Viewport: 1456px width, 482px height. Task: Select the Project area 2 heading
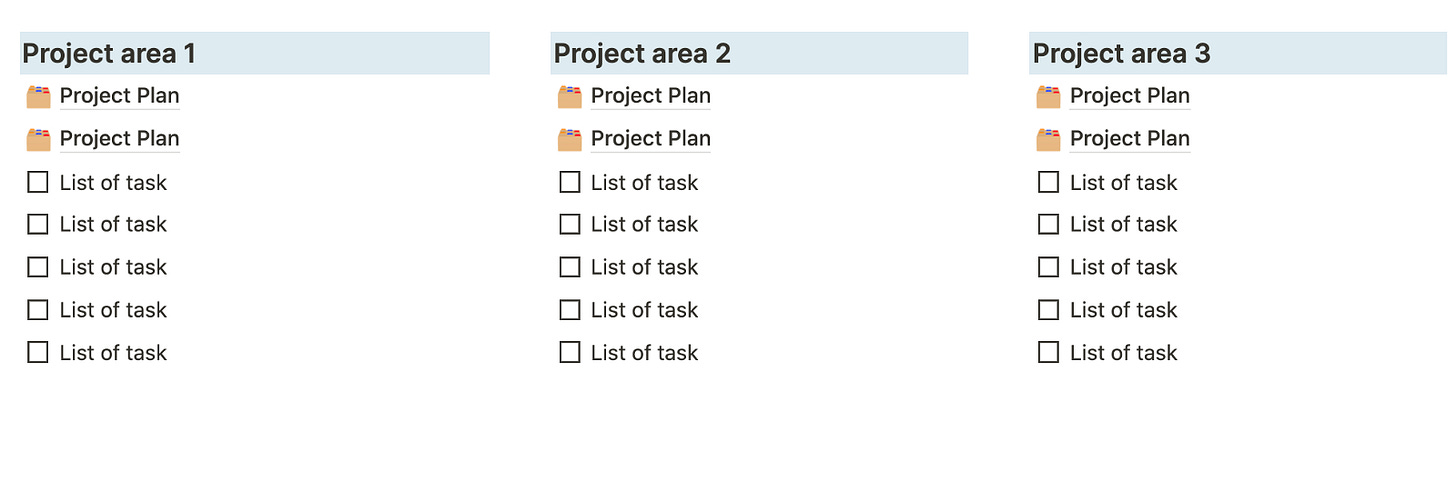coord(760,53)
